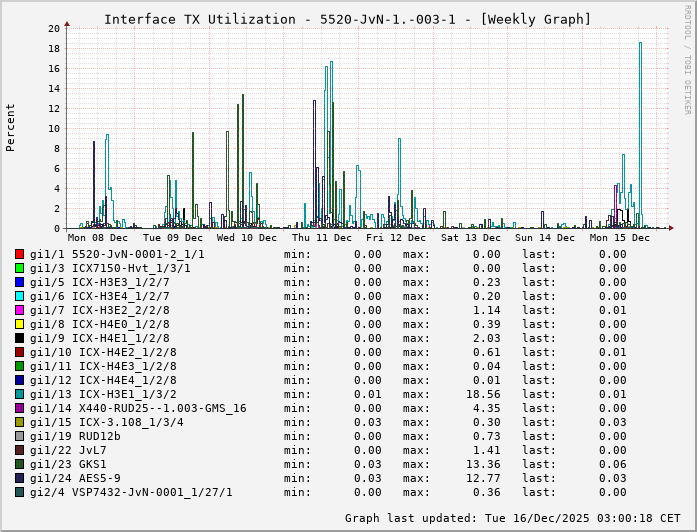Select the gi1/14 X440-RUD25 purple swatch

(19, 408)
